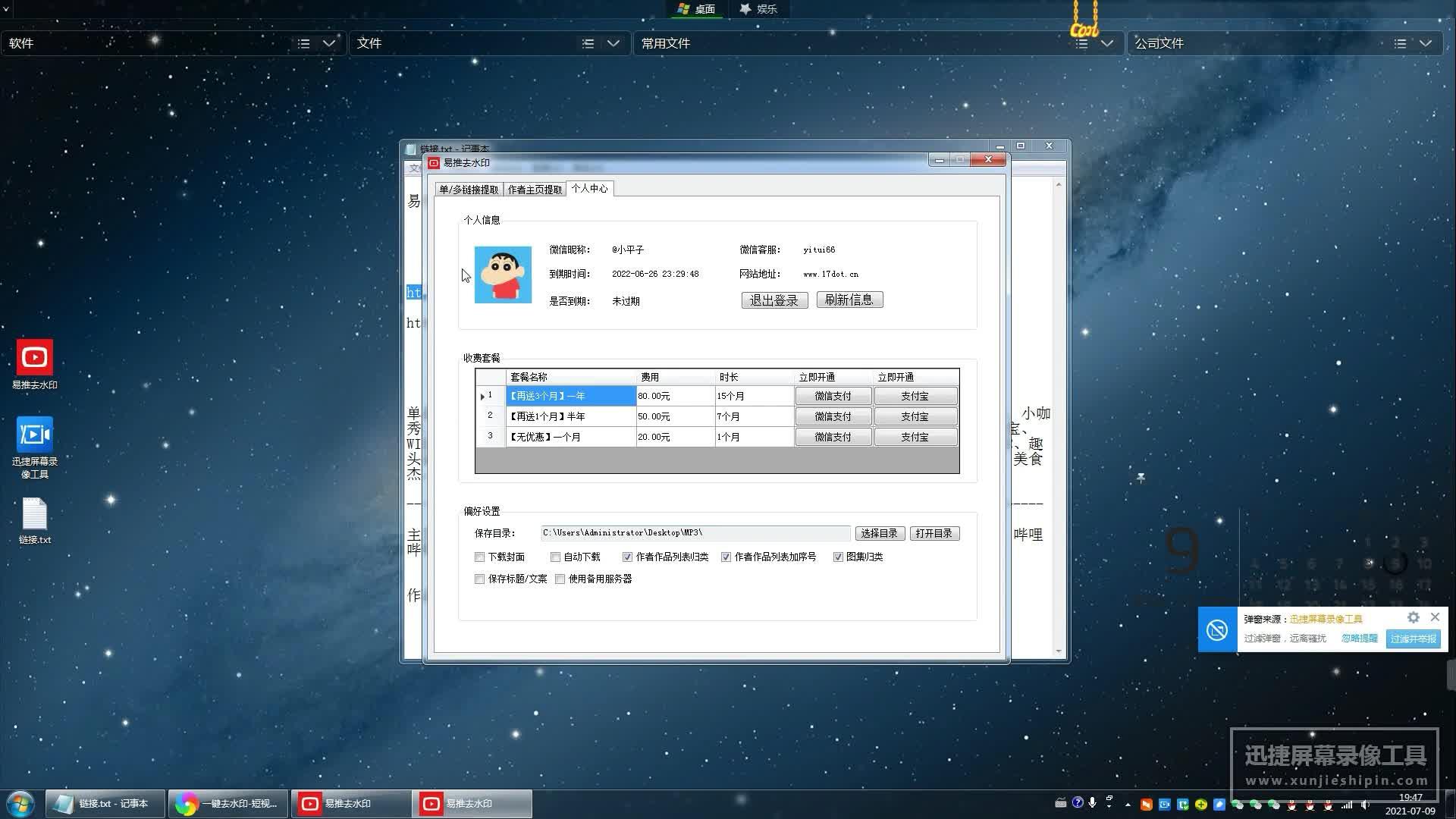Image resolution: width=1456 pixels, height=819 pixels.
Task: Click the yellow-green plus tray icon
Action: click(1201, 805)
